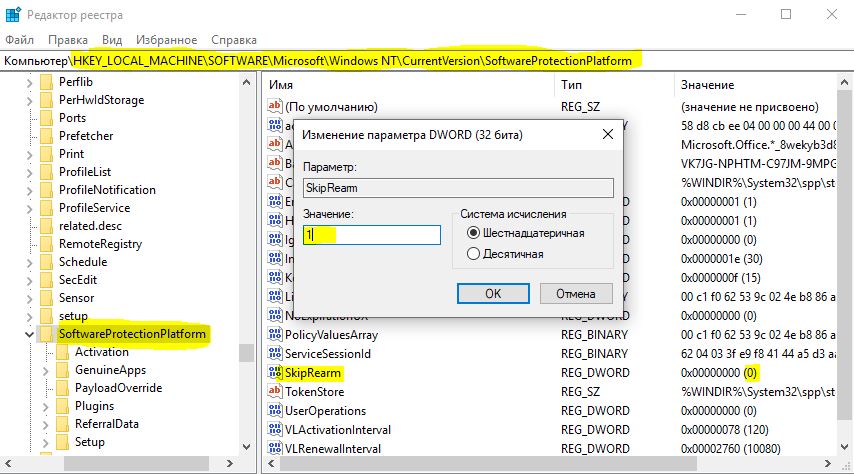The image size is (854, 474).
Task: Open the Правка menu
Action: [x=68, y=40]
